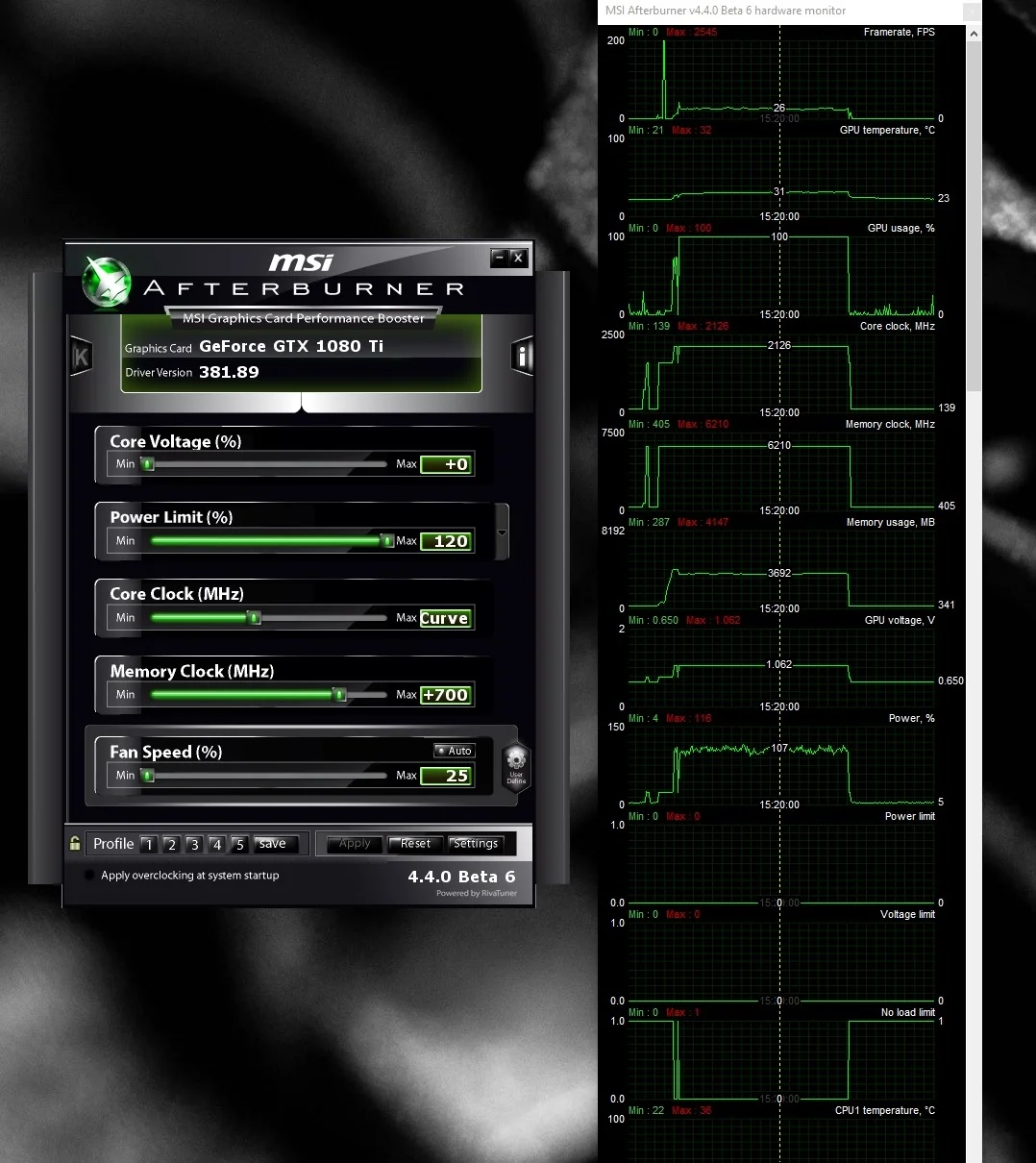Image resolution: width=1036 pixels, height=1163 pixels.
Task: Toggle the profile lock padlock icon
Action: coord(75,843)
